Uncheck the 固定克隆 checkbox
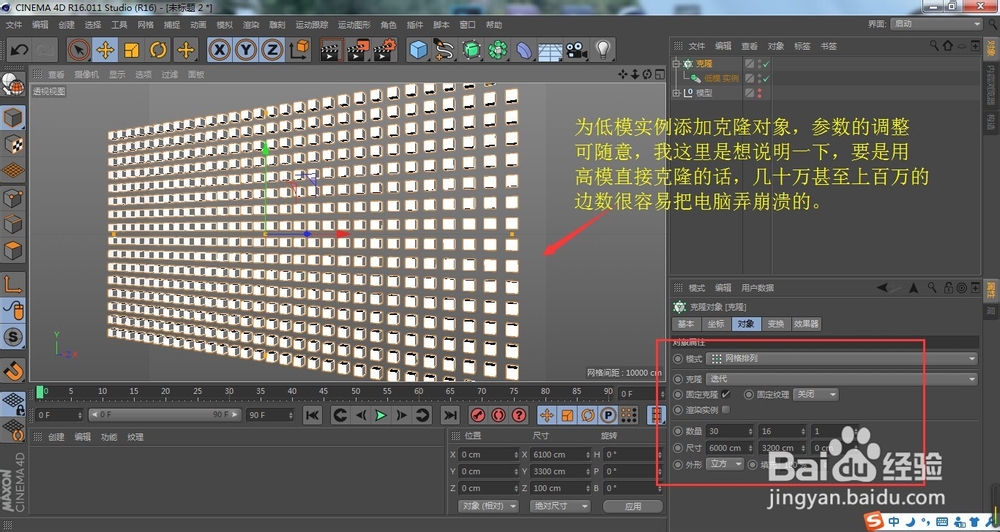 point(726,394)
